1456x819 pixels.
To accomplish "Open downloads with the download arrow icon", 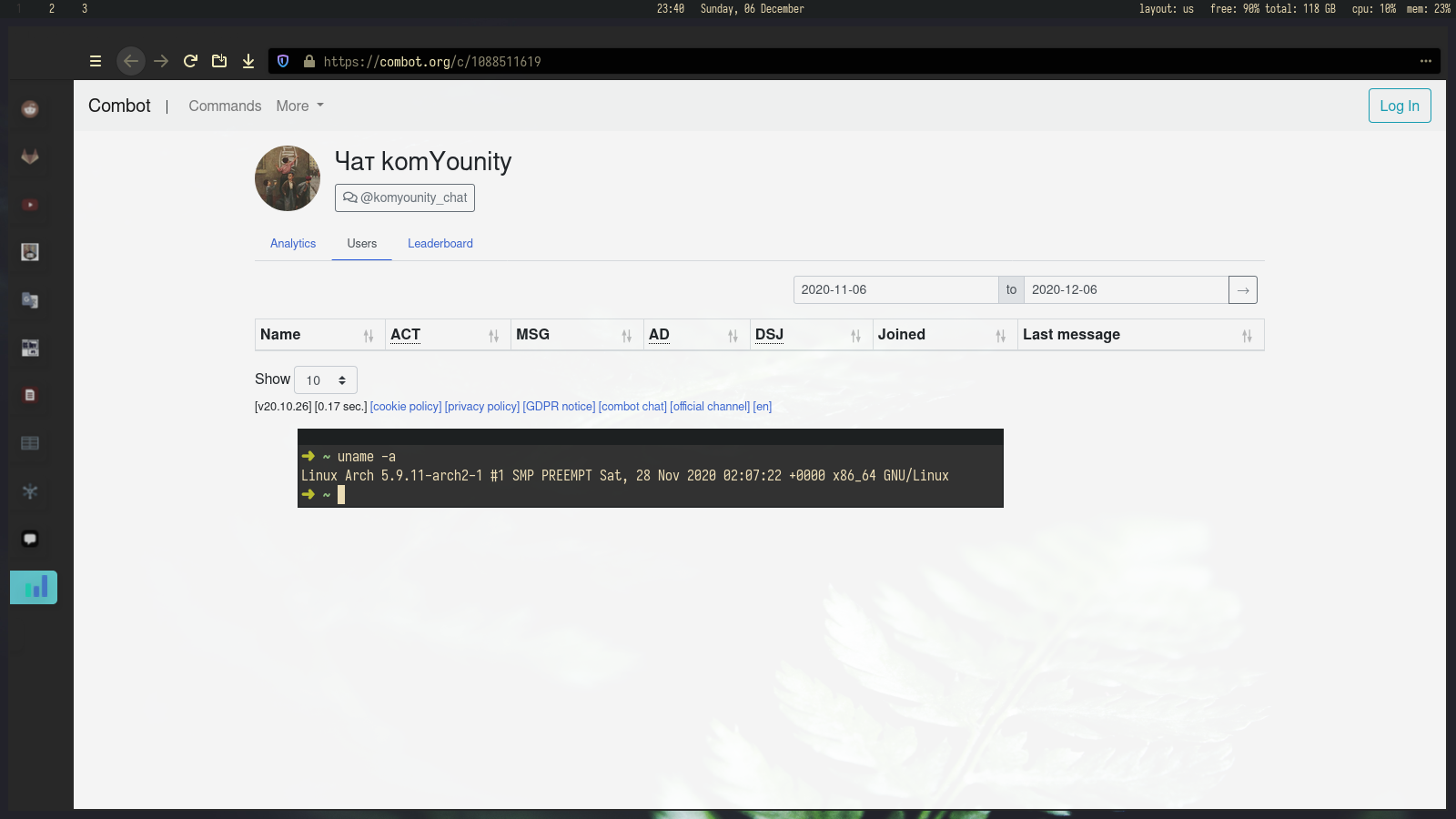I will 248,61.
